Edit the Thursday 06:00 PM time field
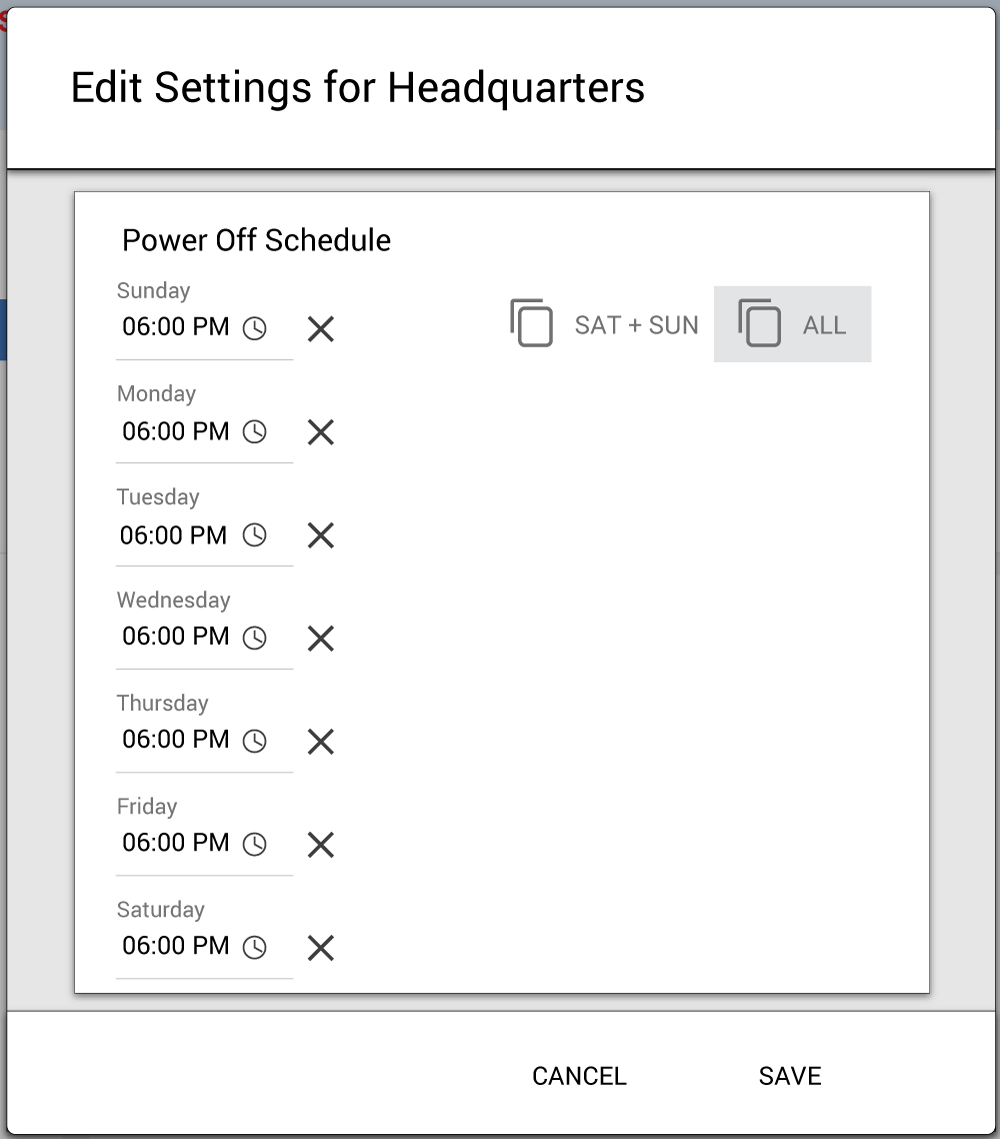1000x1139 pixels. (x=176, y=739)
